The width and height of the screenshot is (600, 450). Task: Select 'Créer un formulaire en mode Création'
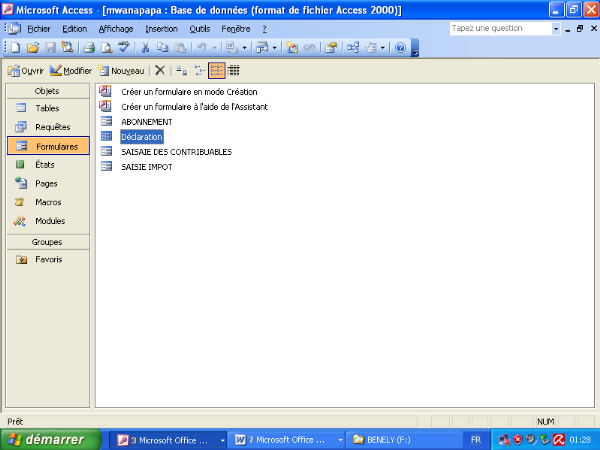click(189, 92)
